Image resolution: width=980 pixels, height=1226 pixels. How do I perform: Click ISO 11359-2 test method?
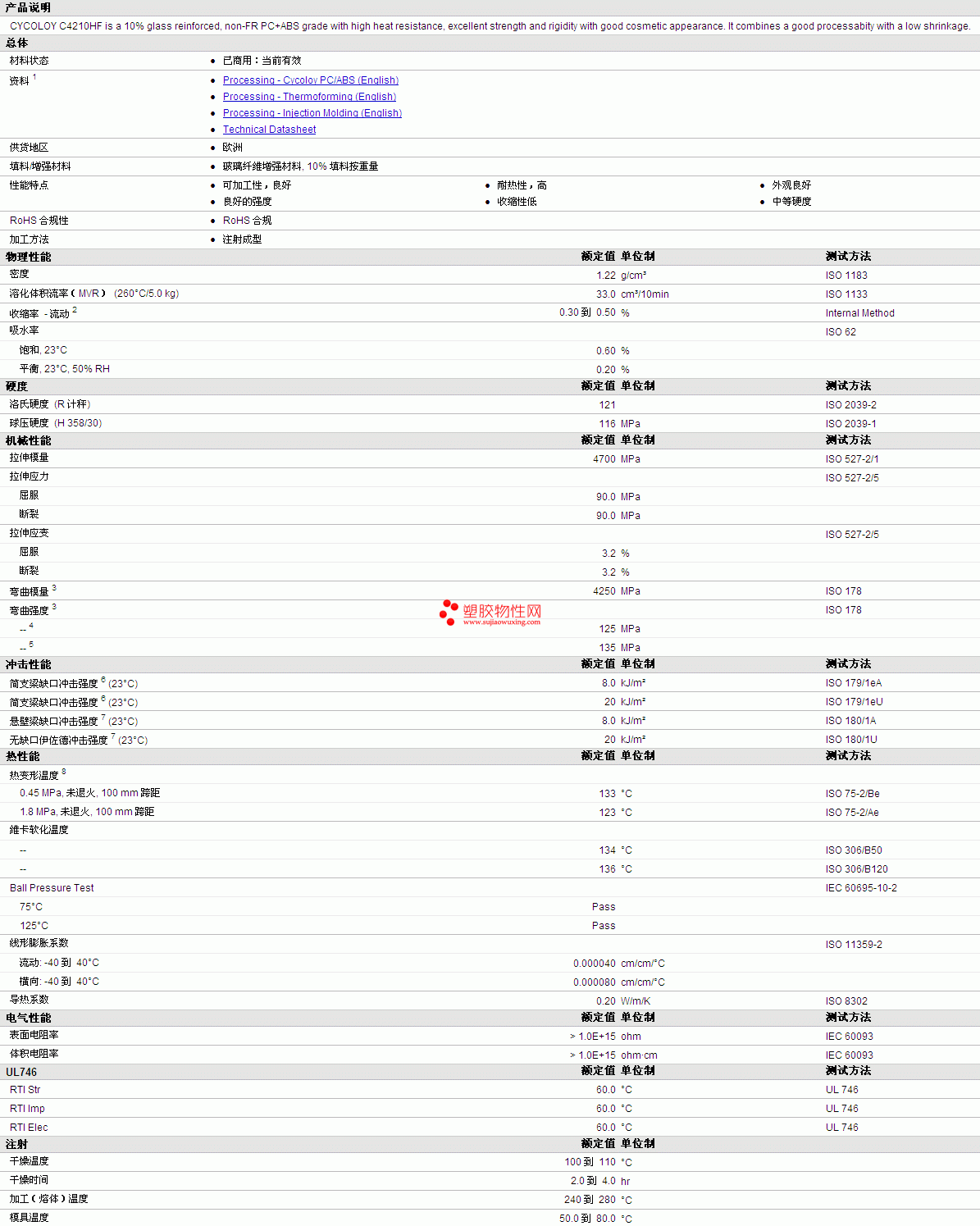coord(854,945)
